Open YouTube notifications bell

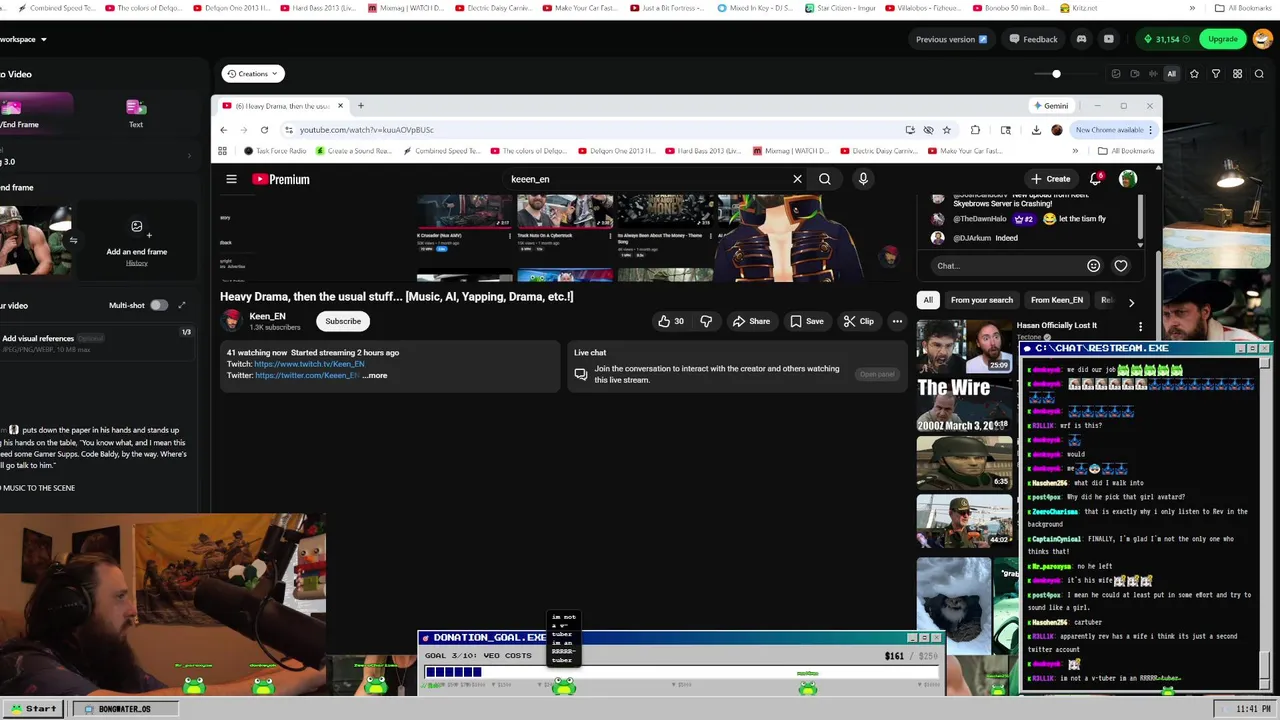1096,179
